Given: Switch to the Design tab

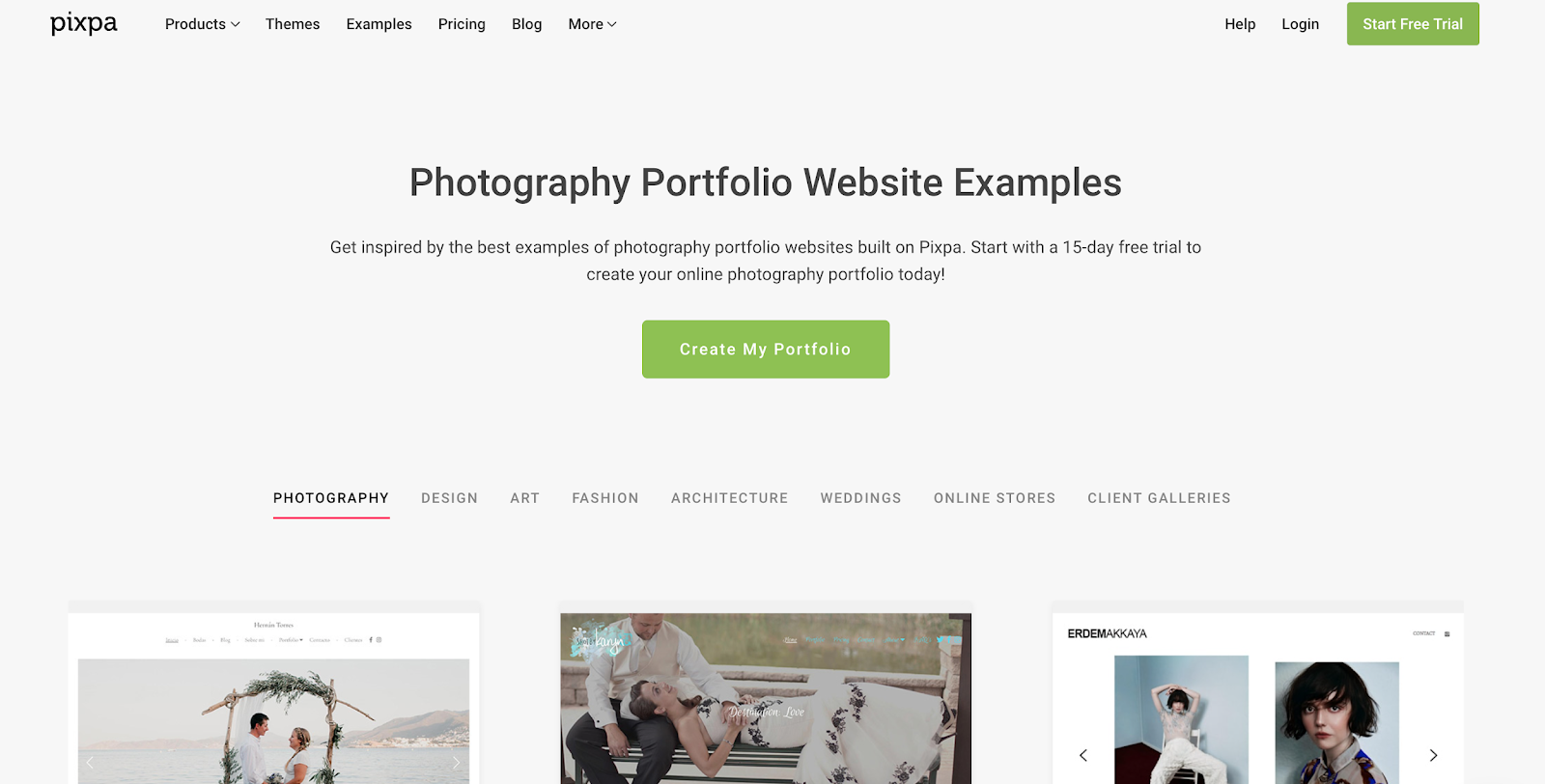Looking at the screenshot, I should coord(449,498).
